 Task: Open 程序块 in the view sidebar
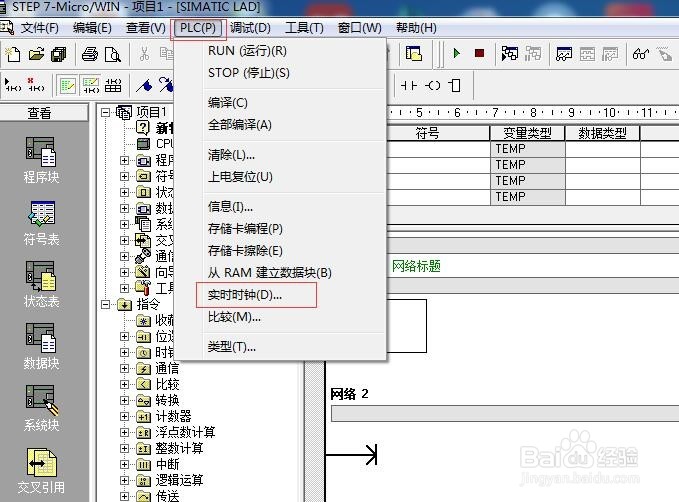tap(41, 160)
